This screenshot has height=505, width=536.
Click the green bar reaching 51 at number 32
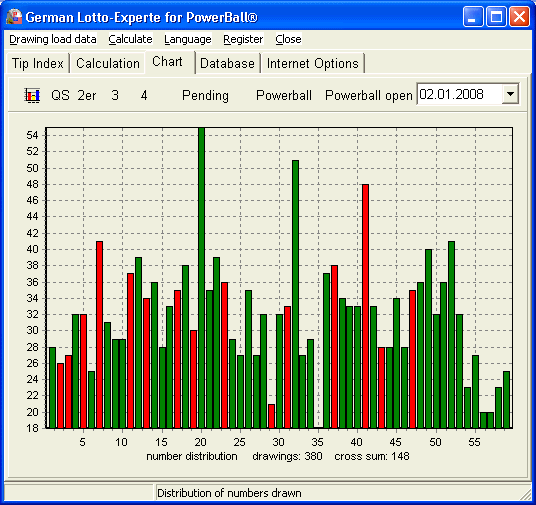[295, 294]
